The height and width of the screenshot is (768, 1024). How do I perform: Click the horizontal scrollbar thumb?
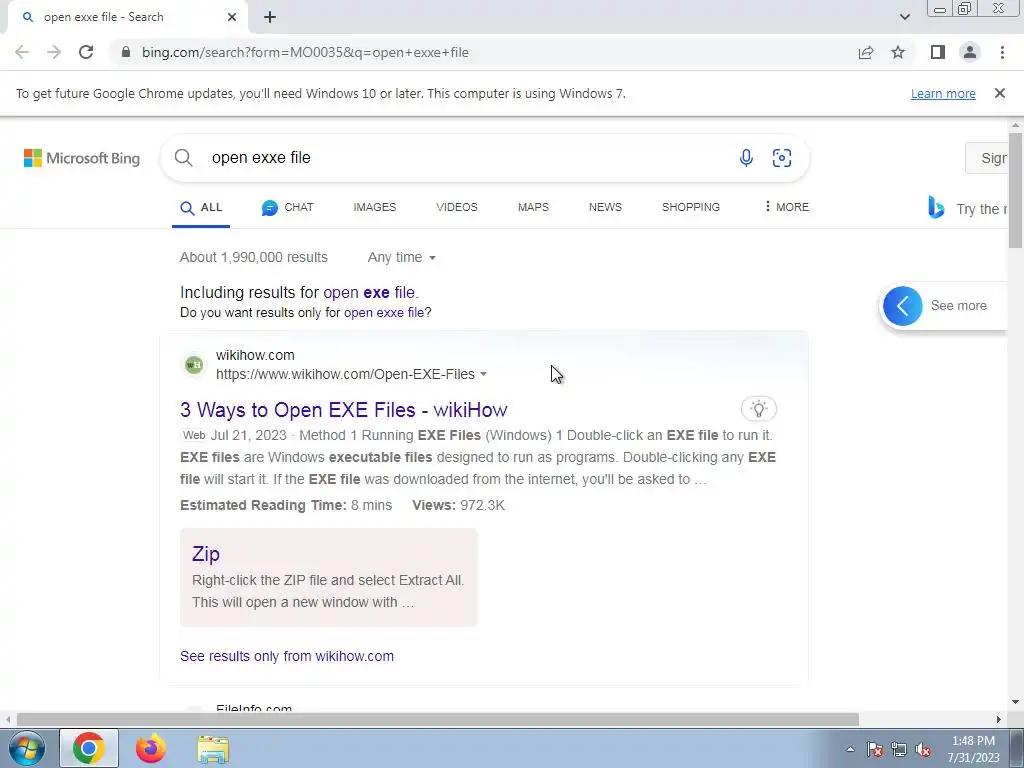(x=438, y=720)
